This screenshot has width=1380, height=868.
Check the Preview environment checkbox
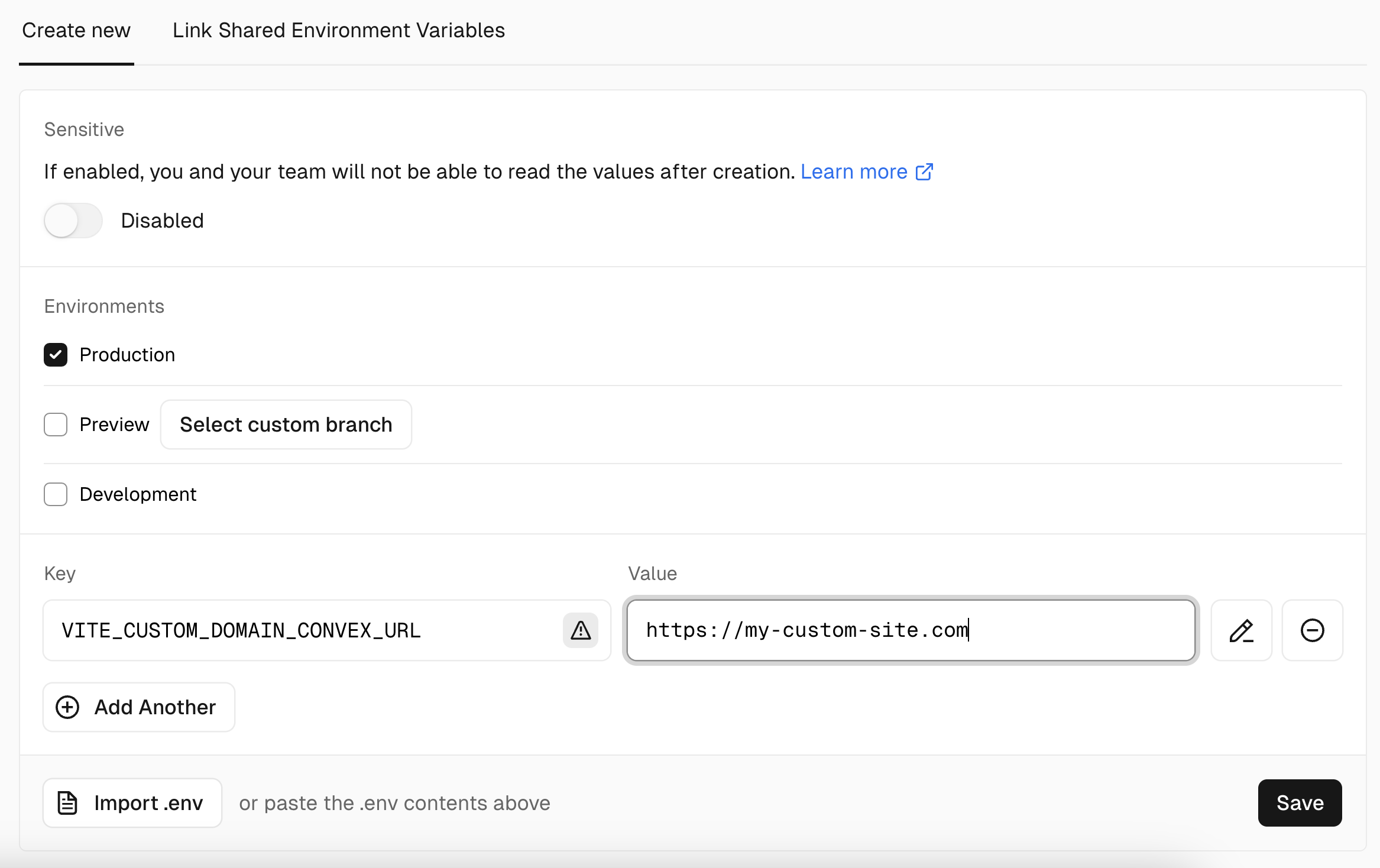[x=55, y=424]
